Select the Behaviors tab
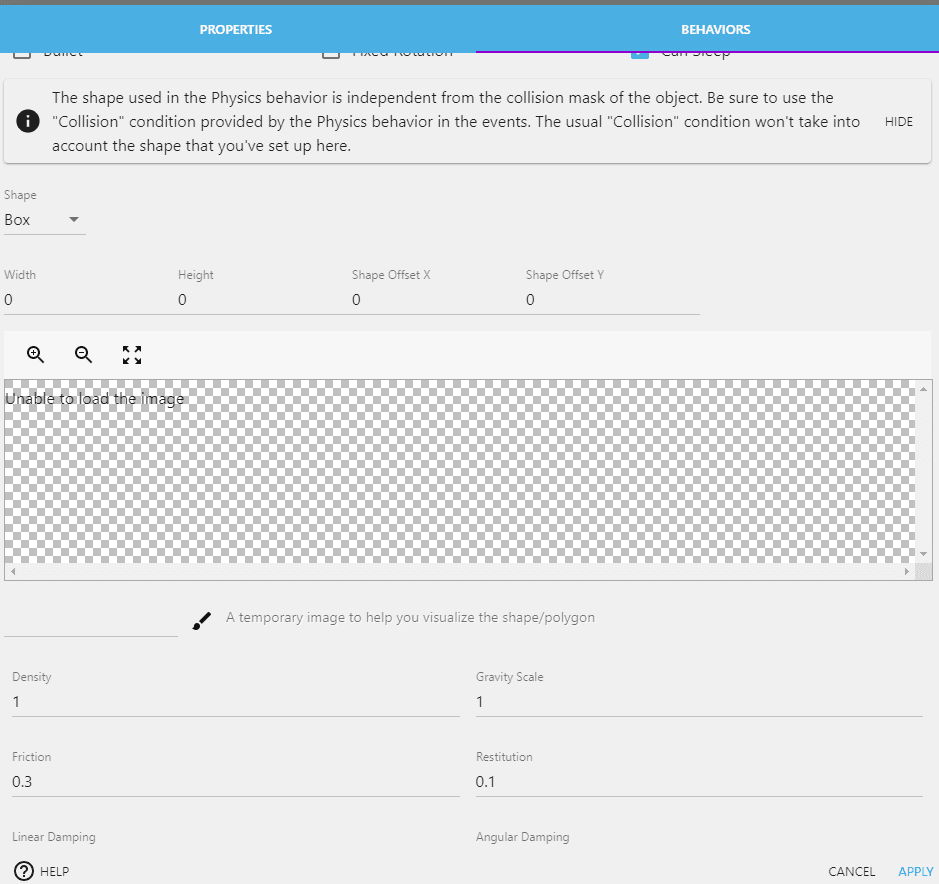 (x=715, y=30)
